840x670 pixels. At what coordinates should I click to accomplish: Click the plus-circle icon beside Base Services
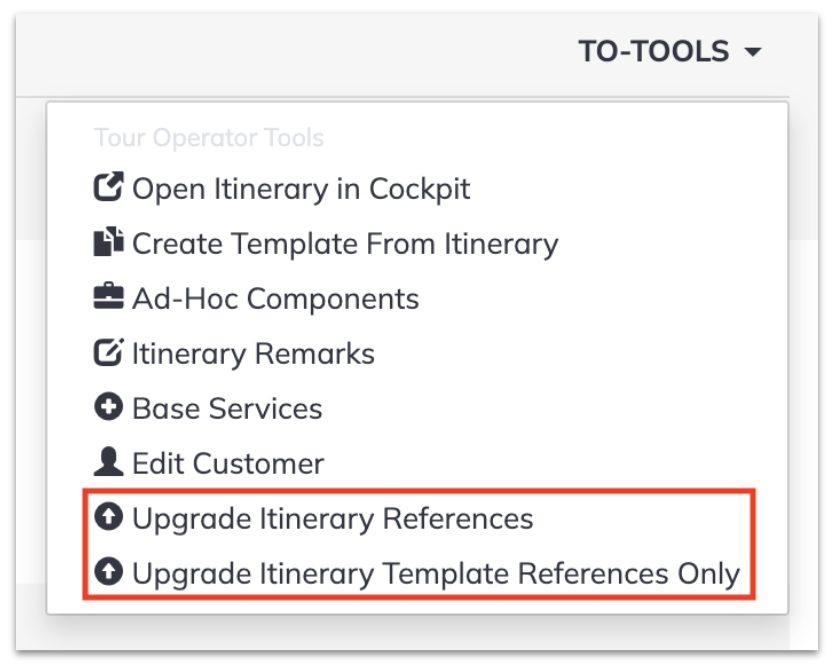coord(108,407)
